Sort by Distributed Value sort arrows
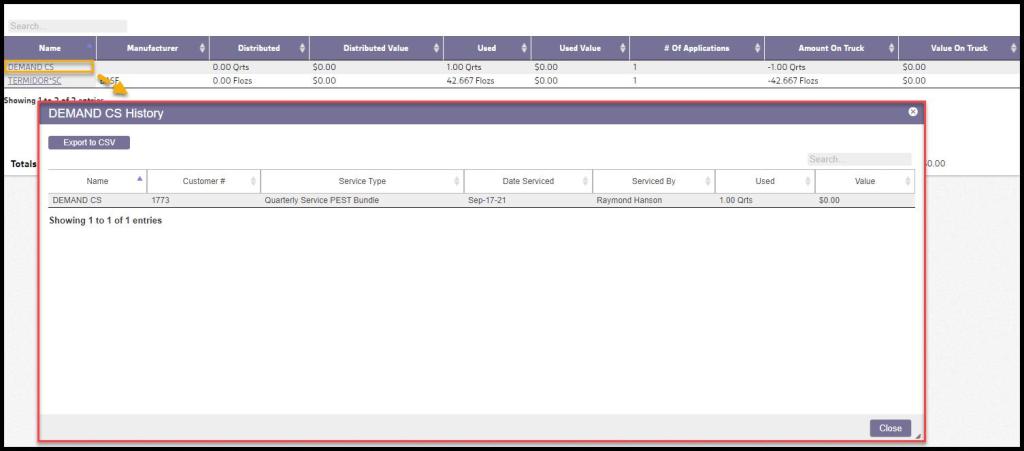Screen dimensions: 1024x451 click(436, 48)
